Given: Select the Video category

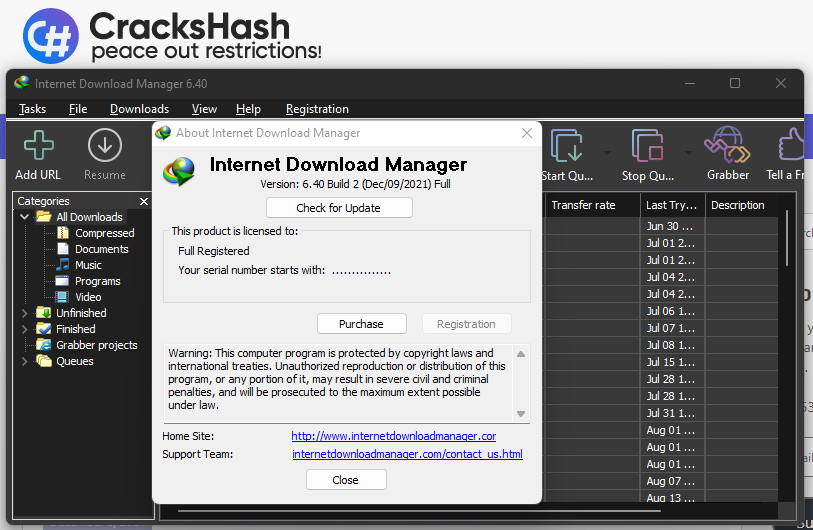Looking at the screenshot, I should click(x=88, y=297).
